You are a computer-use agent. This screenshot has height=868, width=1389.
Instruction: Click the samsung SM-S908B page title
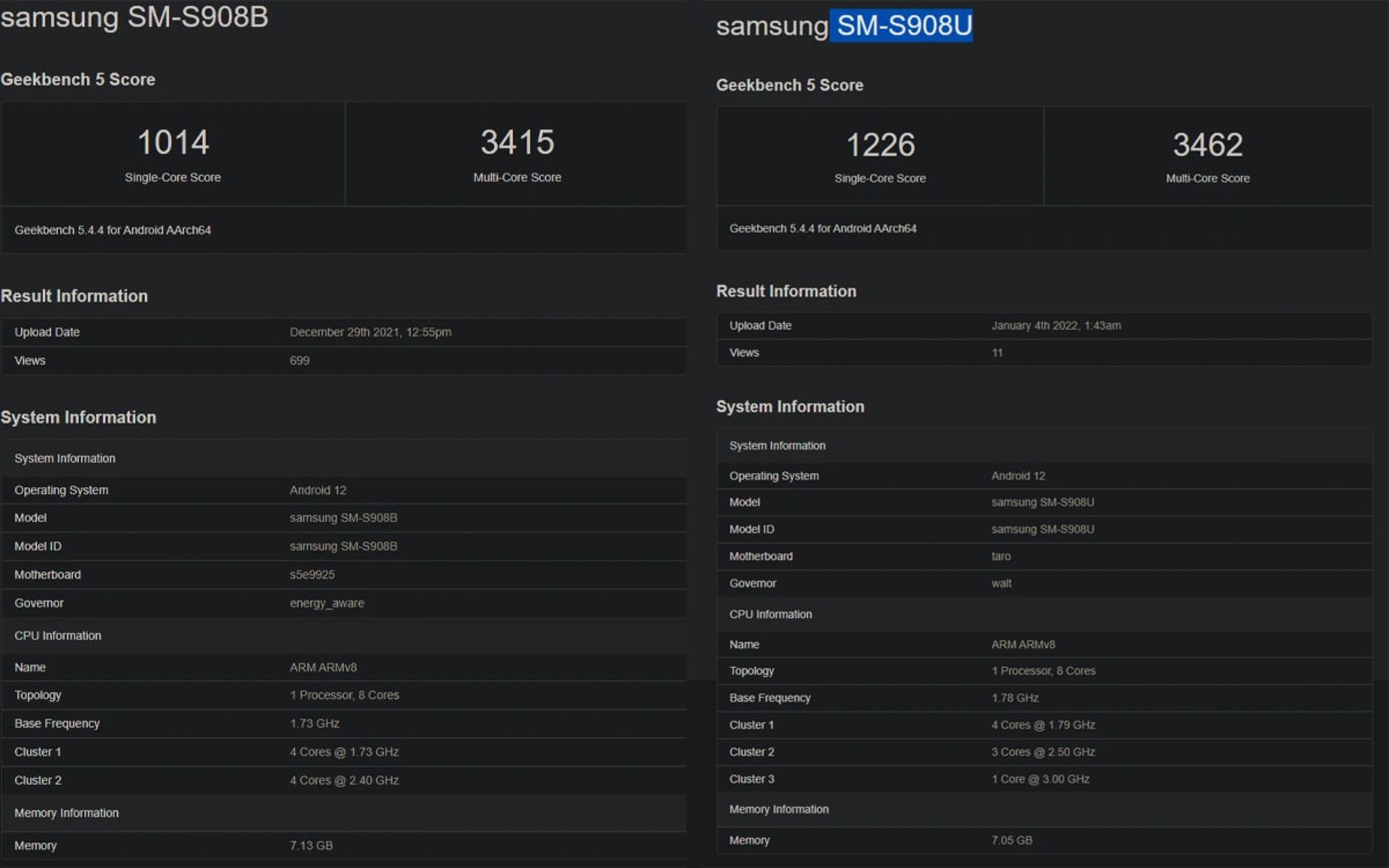point(135,17)
